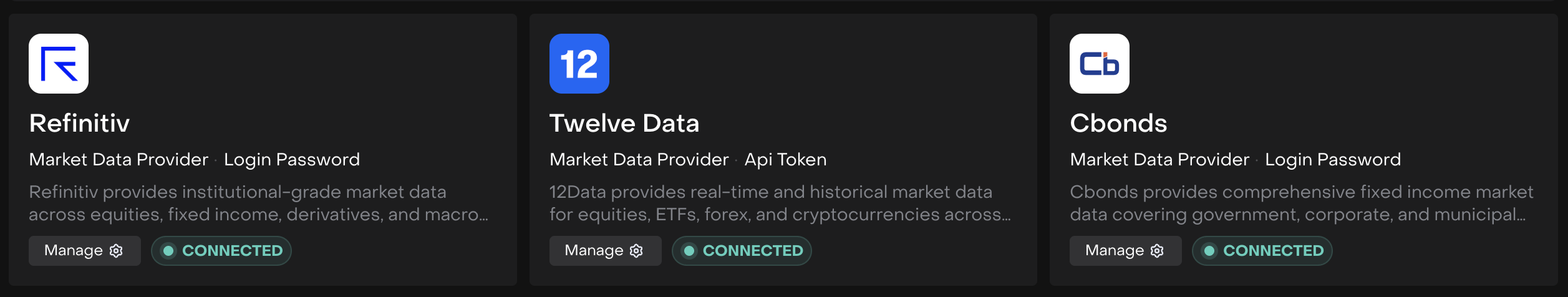
Task: Click the green status dot for Cbonds
Action: (x=1209, y=251)
